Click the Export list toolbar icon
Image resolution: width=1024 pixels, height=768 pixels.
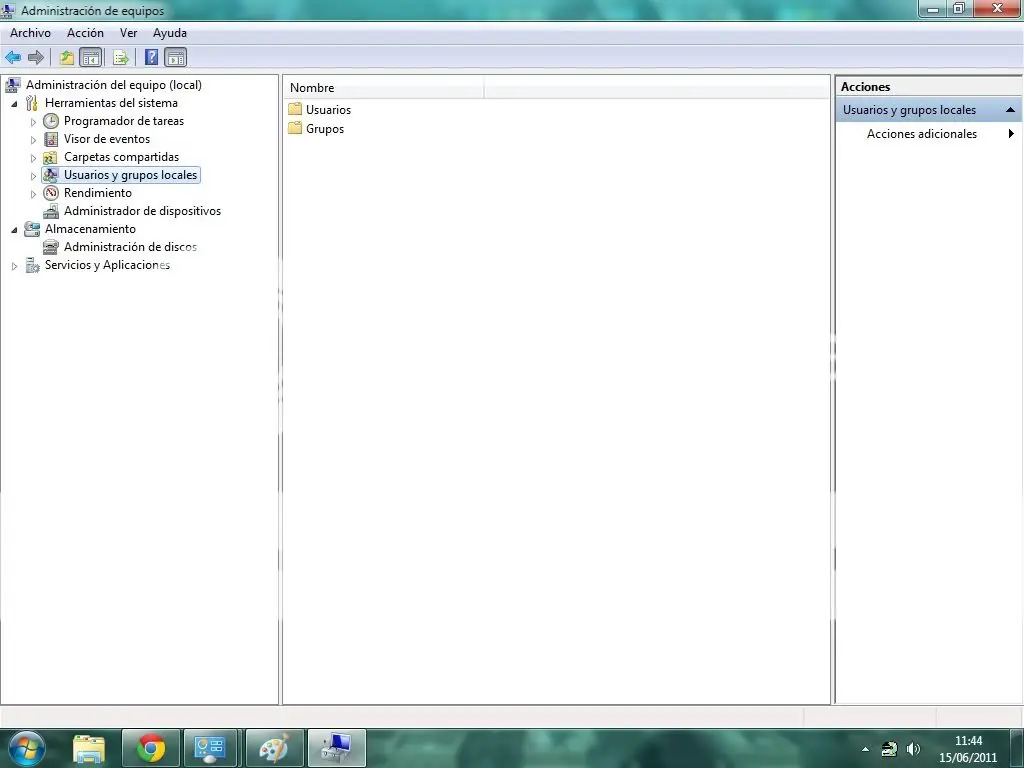coord(120,58)
